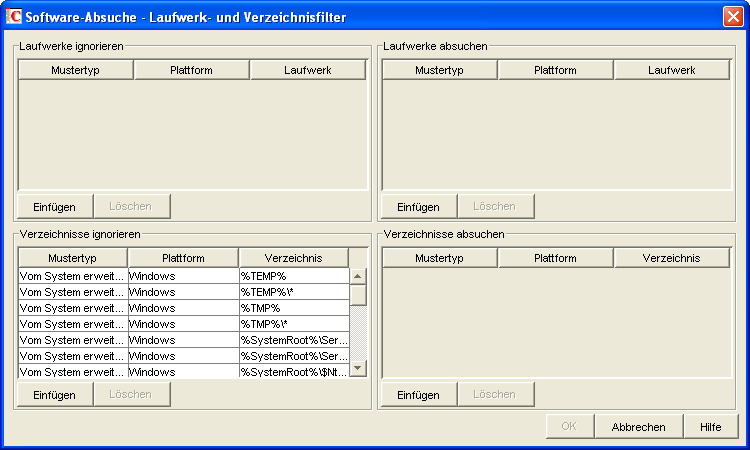The width and height of the screenshot is (750, 450).
Task: Click scrollbar thumb in Verzeichnisse ignorieren list
Action: [x=358, y=295]
